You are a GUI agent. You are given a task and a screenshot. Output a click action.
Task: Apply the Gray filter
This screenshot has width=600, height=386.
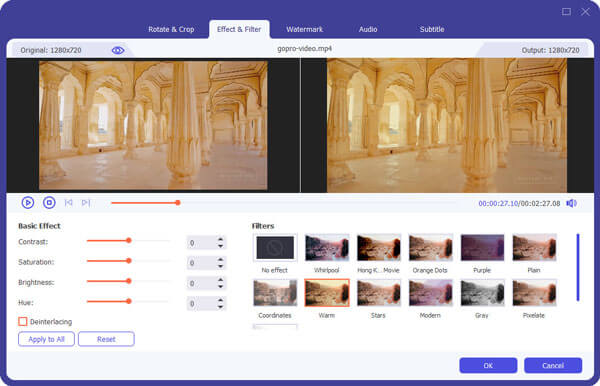482,293
